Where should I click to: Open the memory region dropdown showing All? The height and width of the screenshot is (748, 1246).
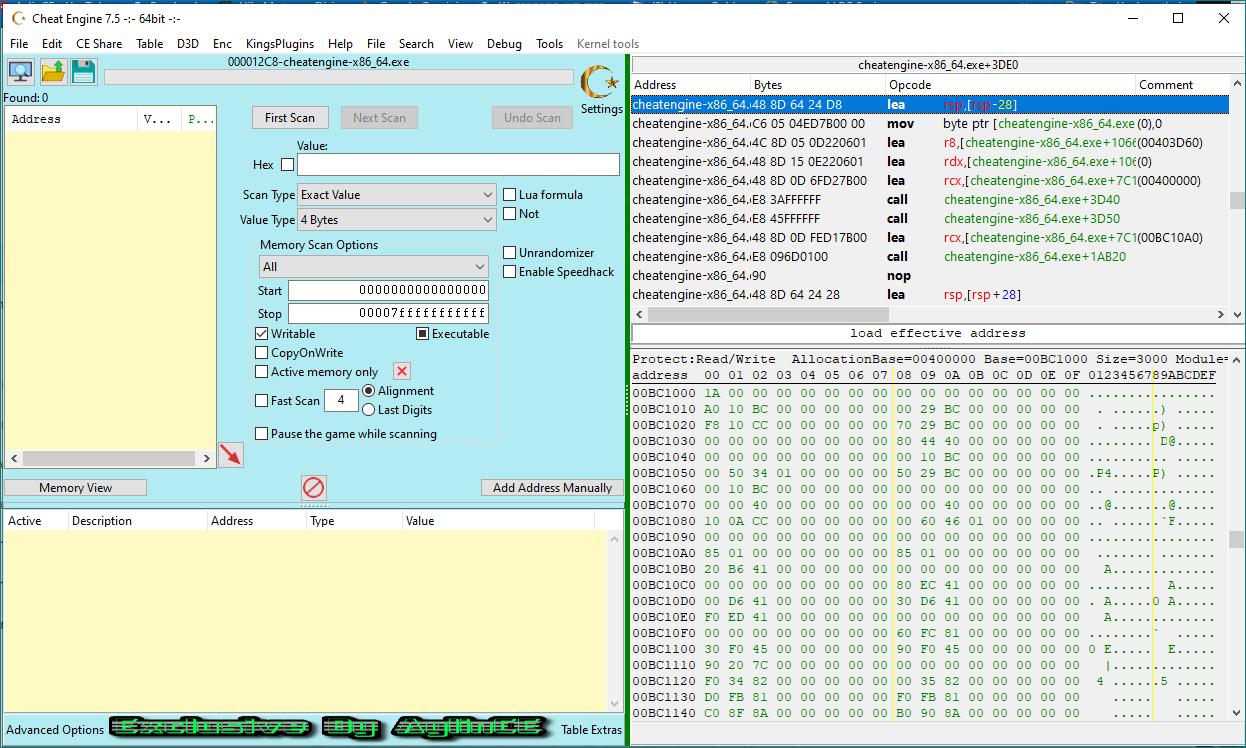tap(373, 267)
